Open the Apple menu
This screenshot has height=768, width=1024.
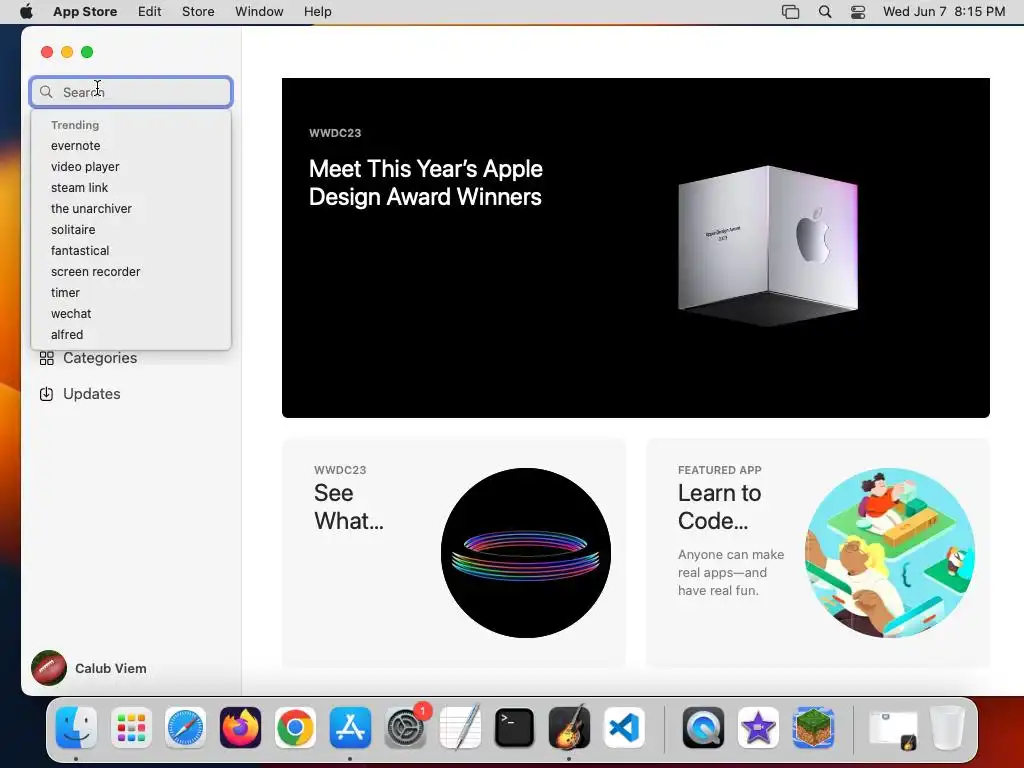pos(26,12)
